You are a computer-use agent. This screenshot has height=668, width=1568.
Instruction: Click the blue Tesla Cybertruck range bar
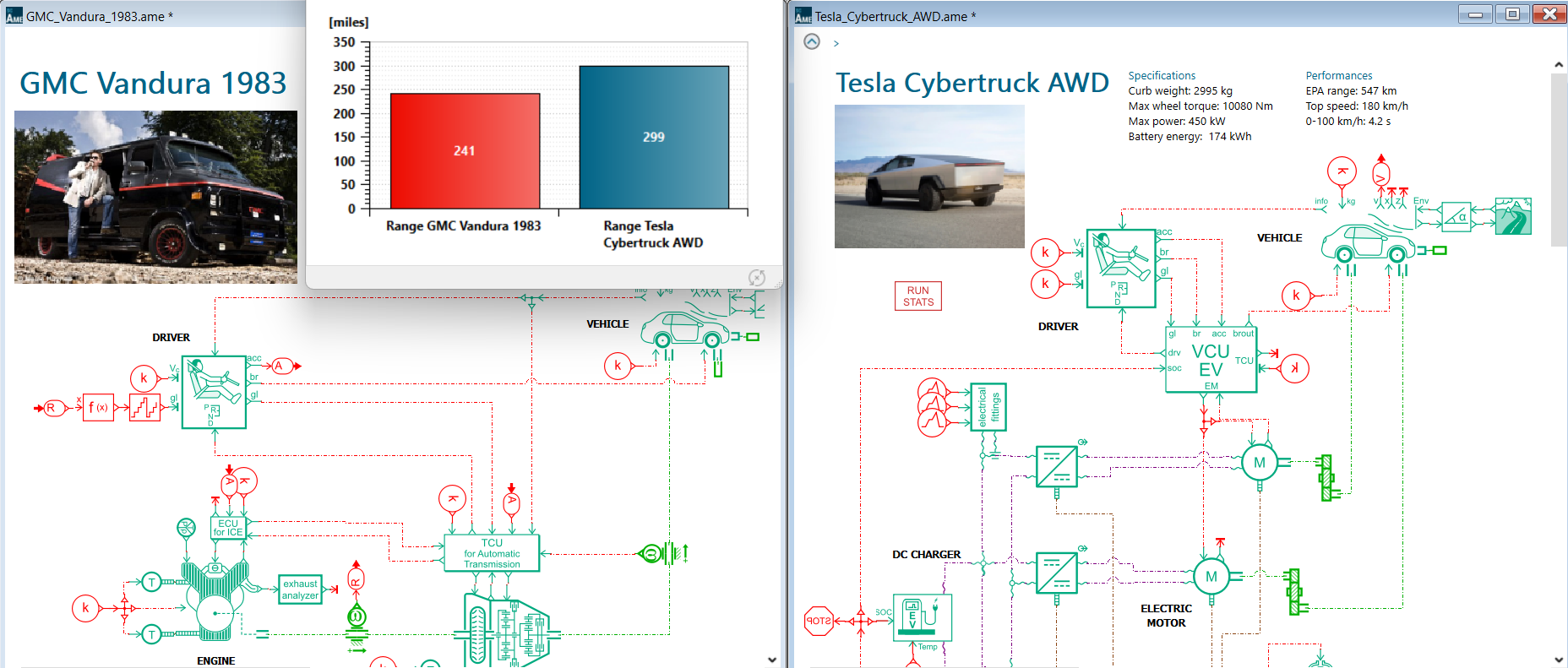click(653, 137)
